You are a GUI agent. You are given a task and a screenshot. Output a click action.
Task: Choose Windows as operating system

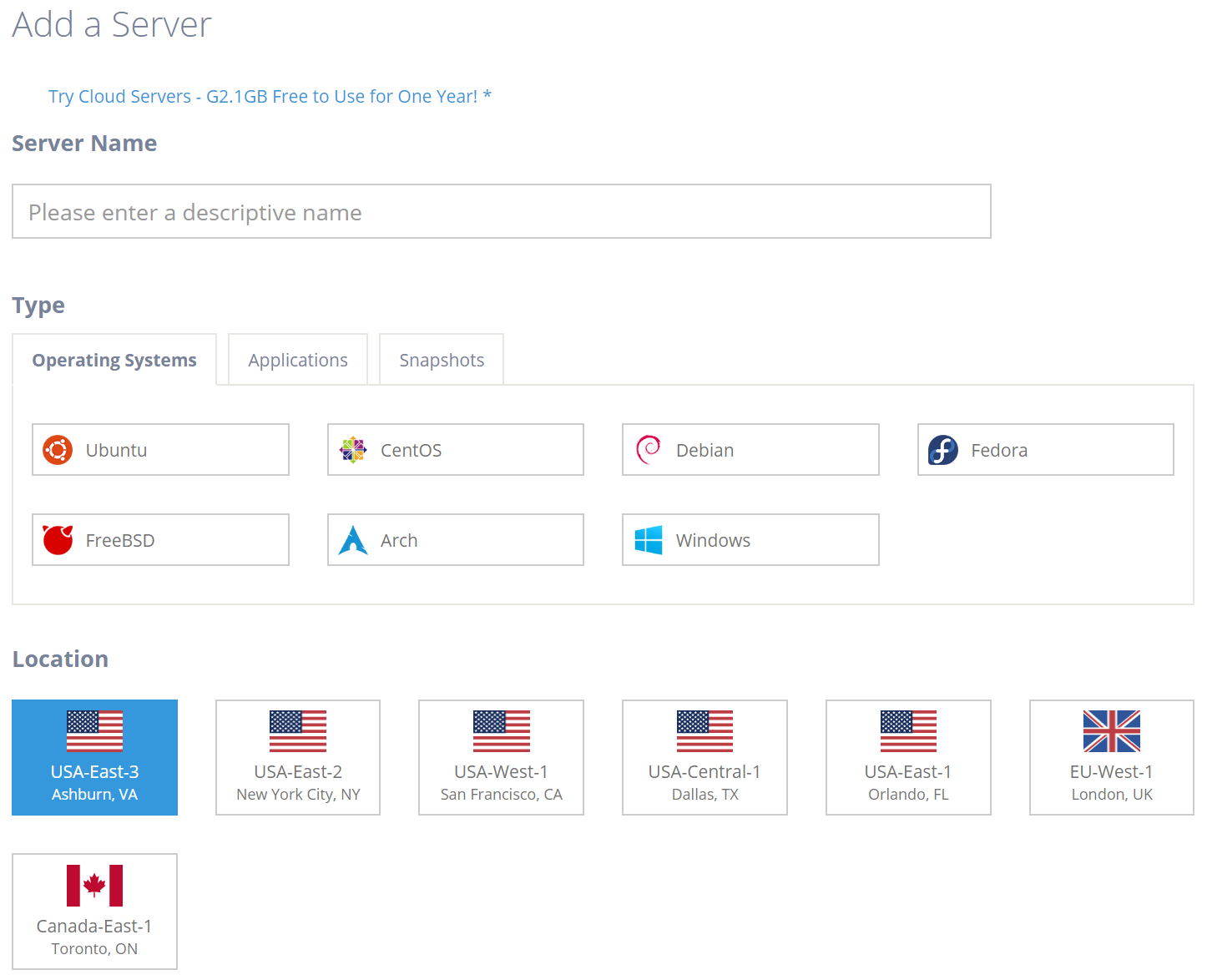[x=751, y=540]
